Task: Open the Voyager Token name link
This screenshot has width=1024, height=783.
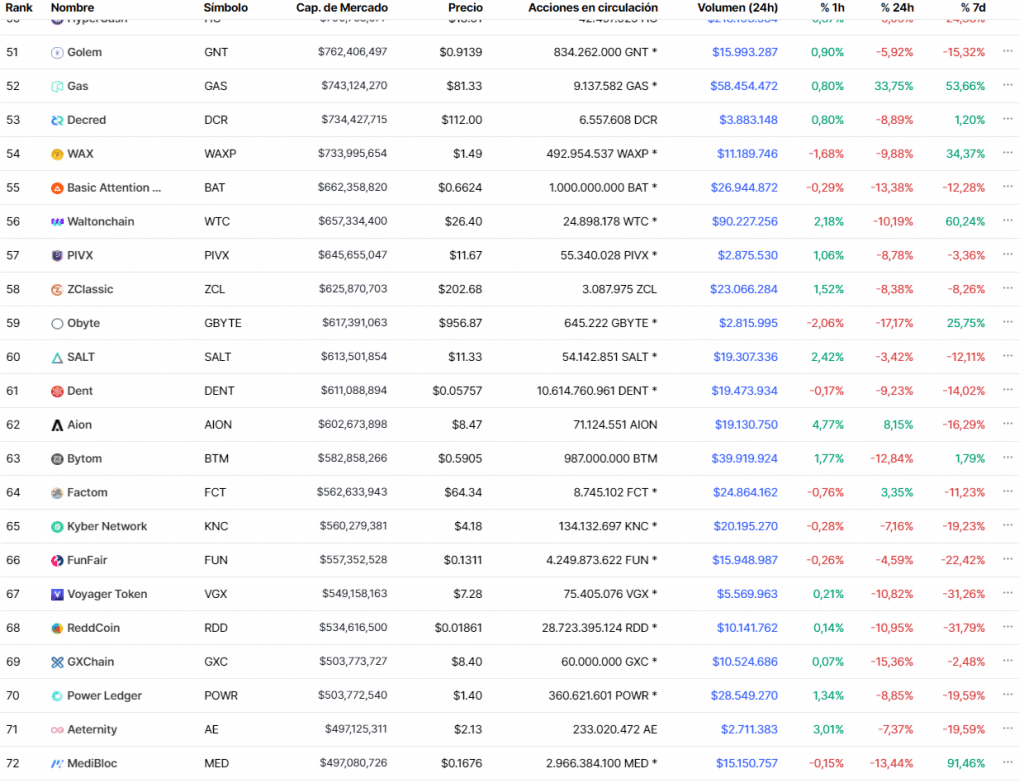Action: coord(107,594)
